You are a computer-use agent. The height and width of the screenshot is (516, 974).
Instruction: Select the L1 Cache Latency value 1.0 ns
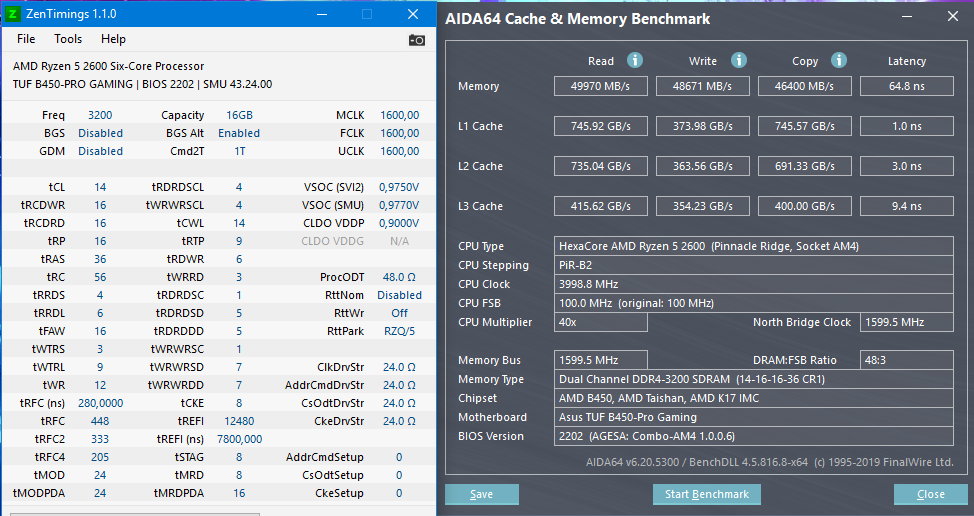click(x=907, y=126)
